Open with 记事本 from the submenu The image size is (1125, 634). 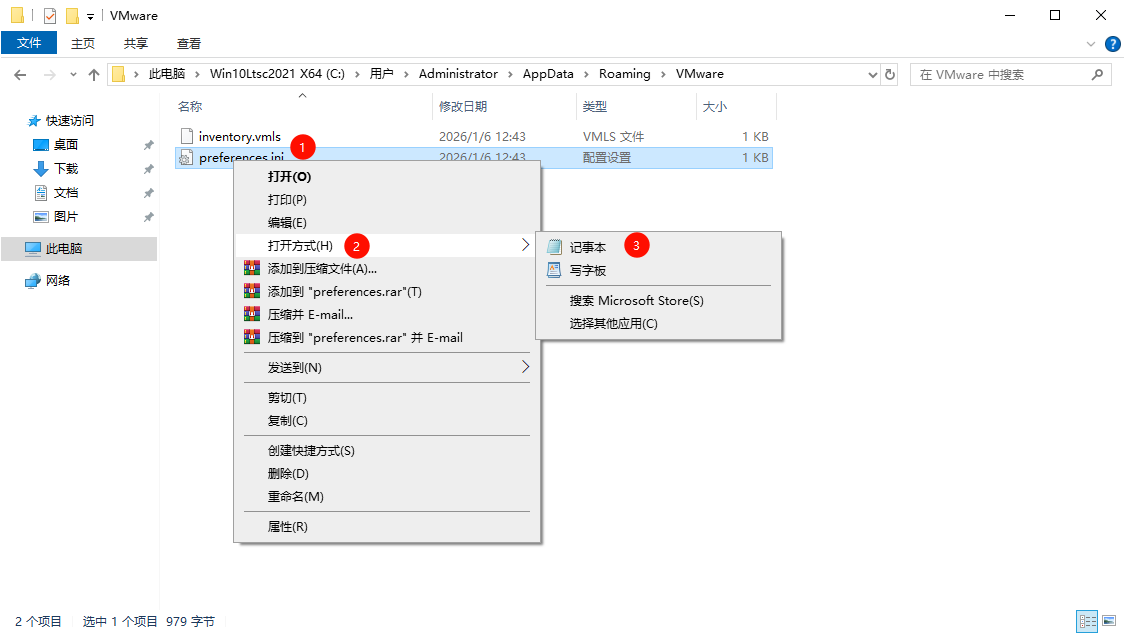658,247
